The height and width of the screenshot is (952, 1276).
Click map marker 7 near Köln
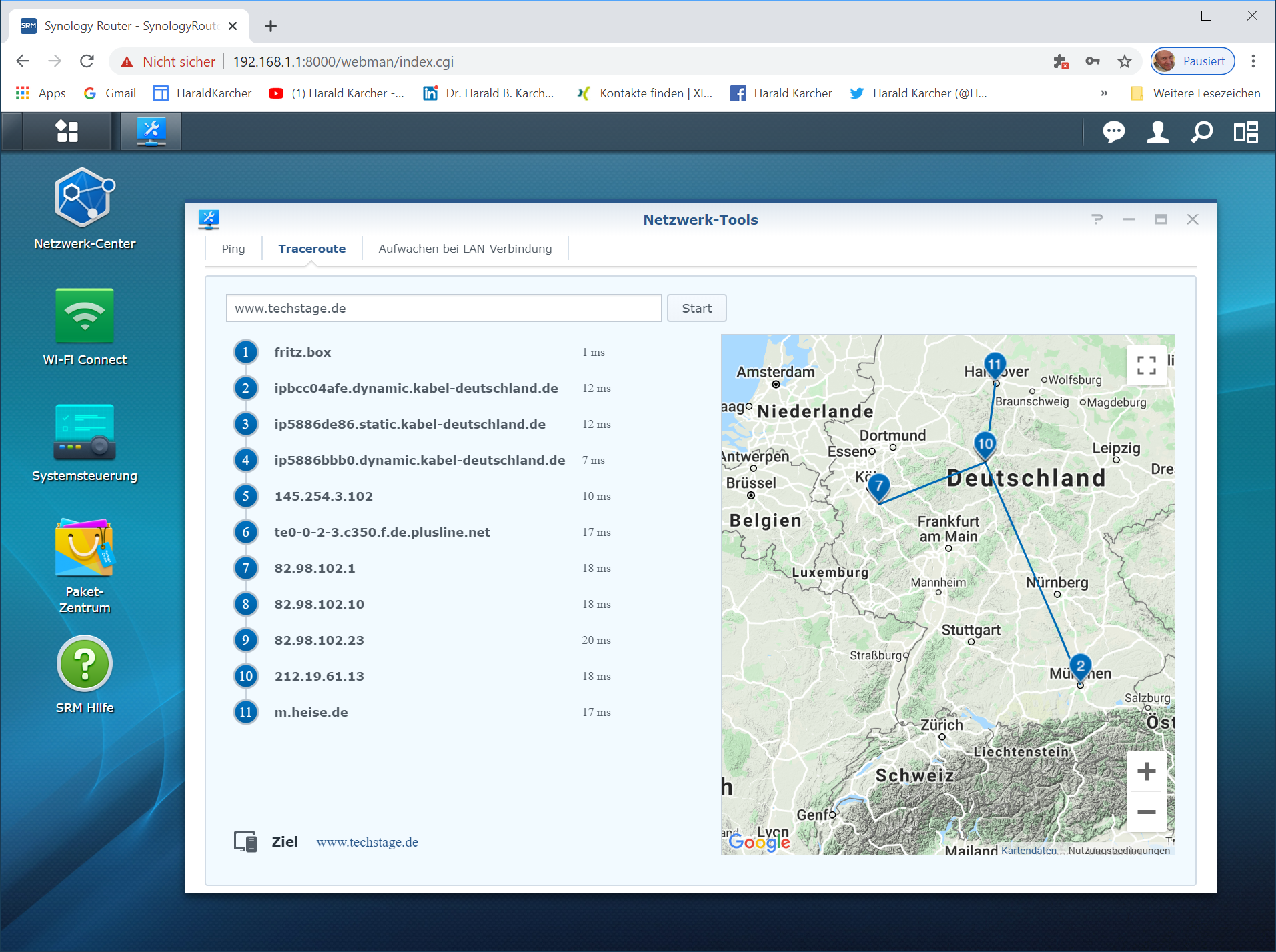point(878,487)
